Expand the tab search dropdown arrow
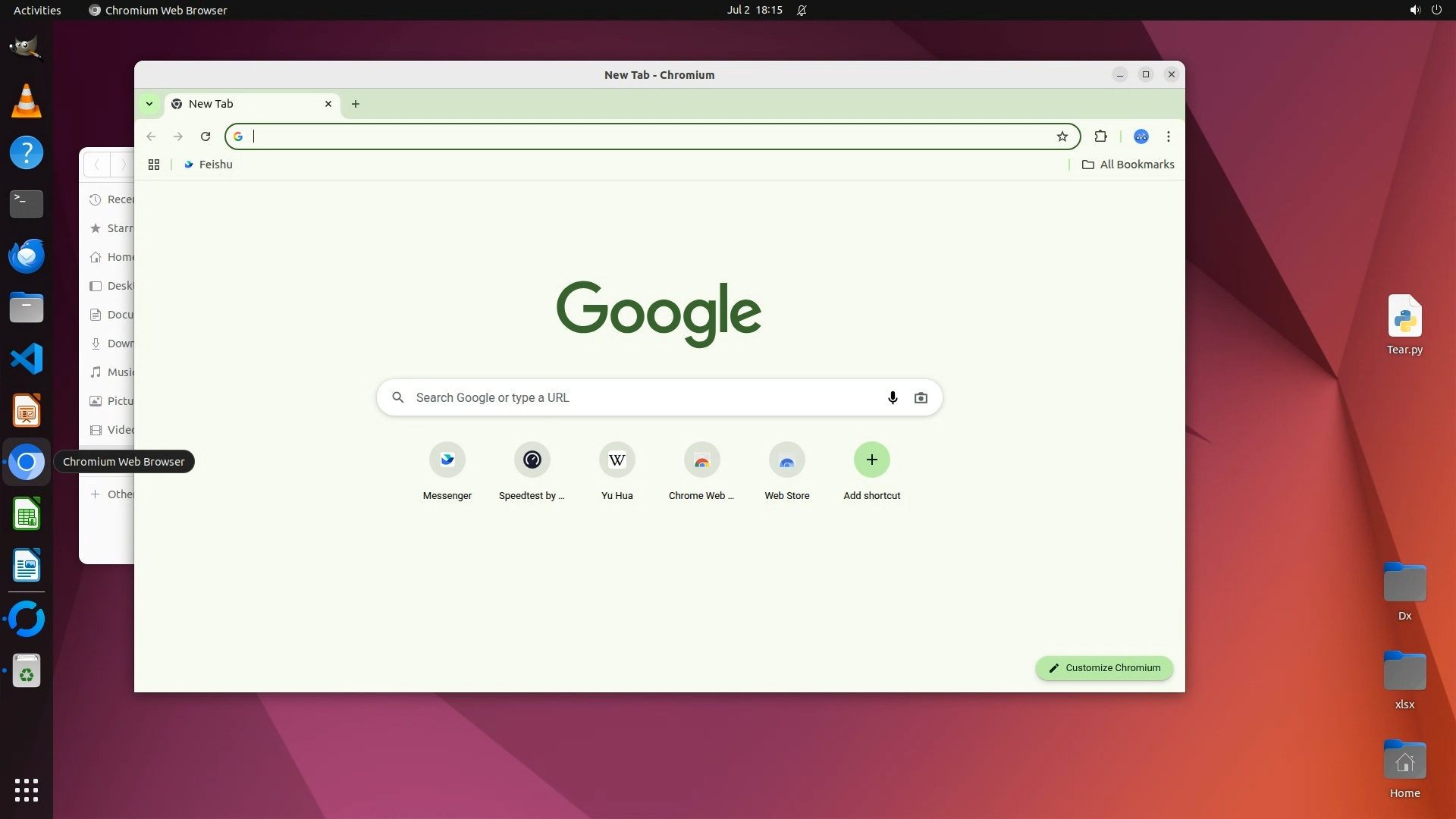Viewport: 1456px width, 819px height. click(x=149, y=104)
